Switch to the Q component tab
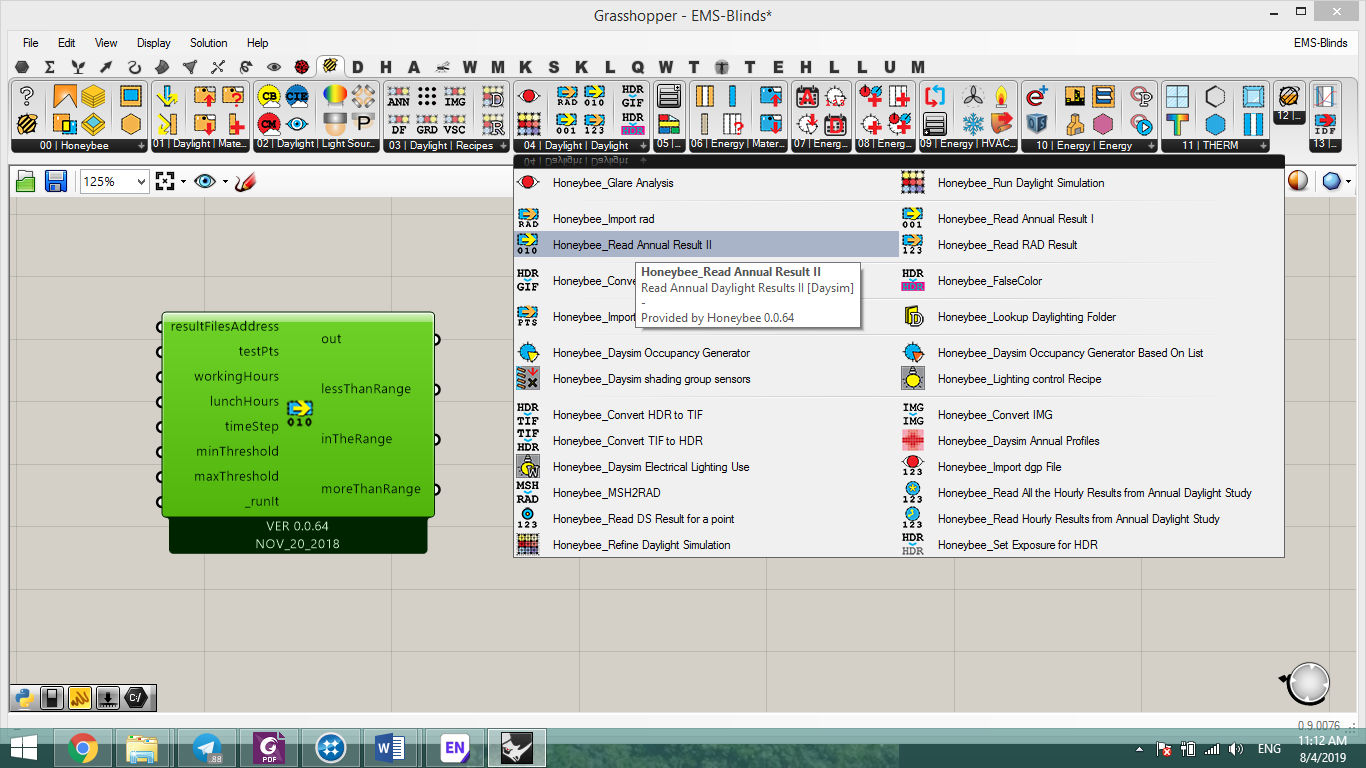Screen dimensions: 1366x768 click(637, 67)
